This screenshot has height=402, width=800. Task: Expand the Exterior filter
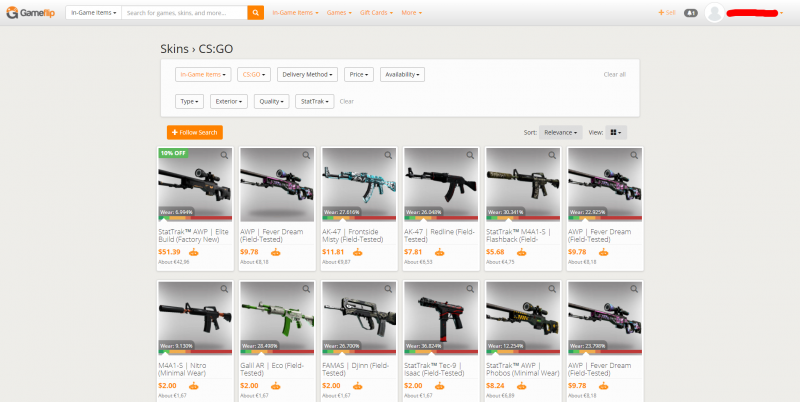[229, 102]
